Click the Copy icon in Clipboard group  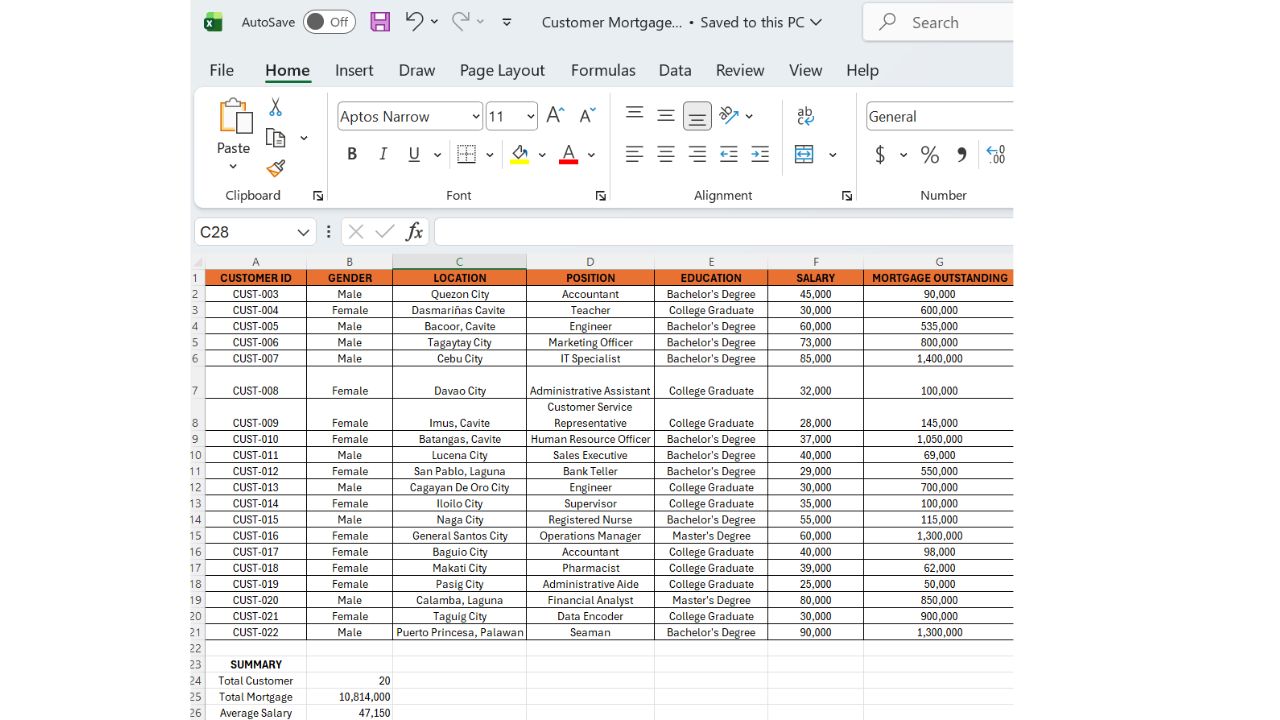275,138
